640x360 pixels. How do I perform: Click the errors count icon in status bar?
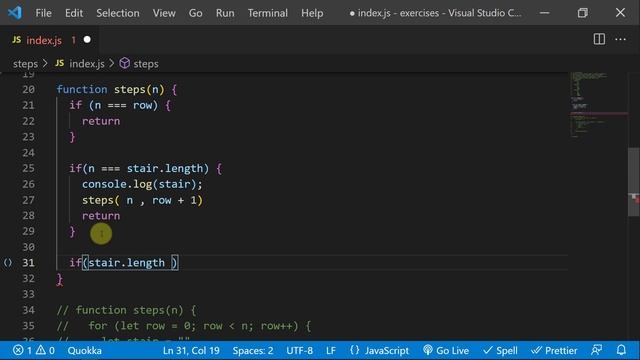click(x=18, y=350)
